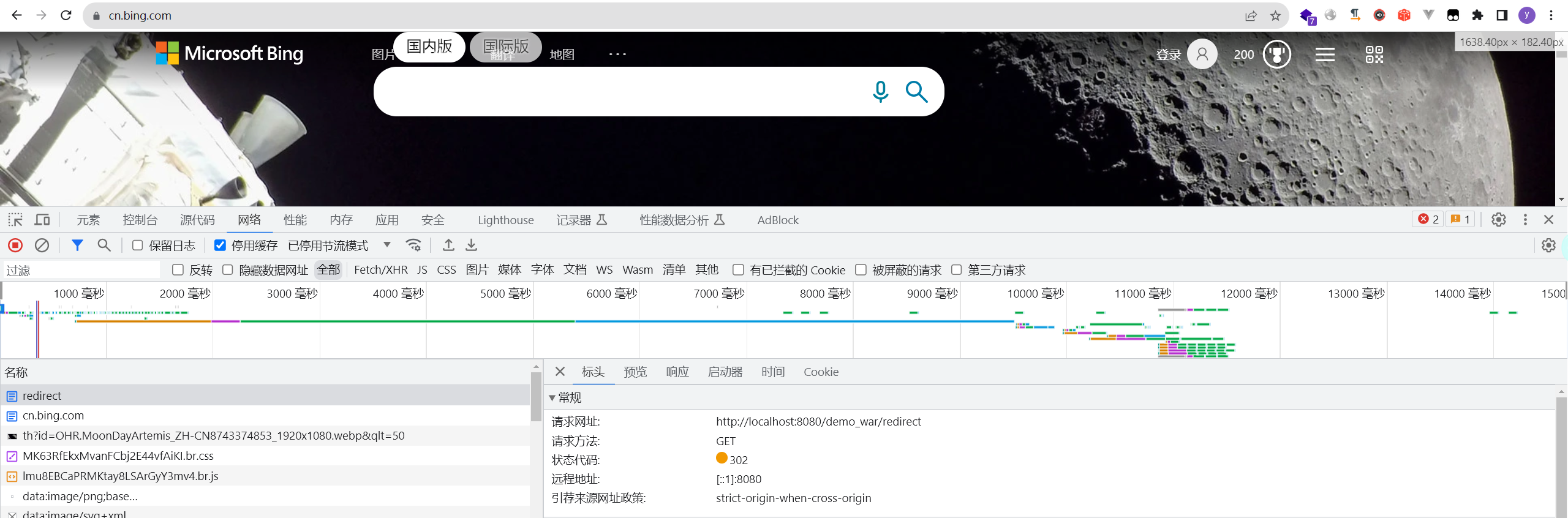Open Chrome three-dot menu
This screenshot has width=1568, height=518.
tap(1551, 15)
